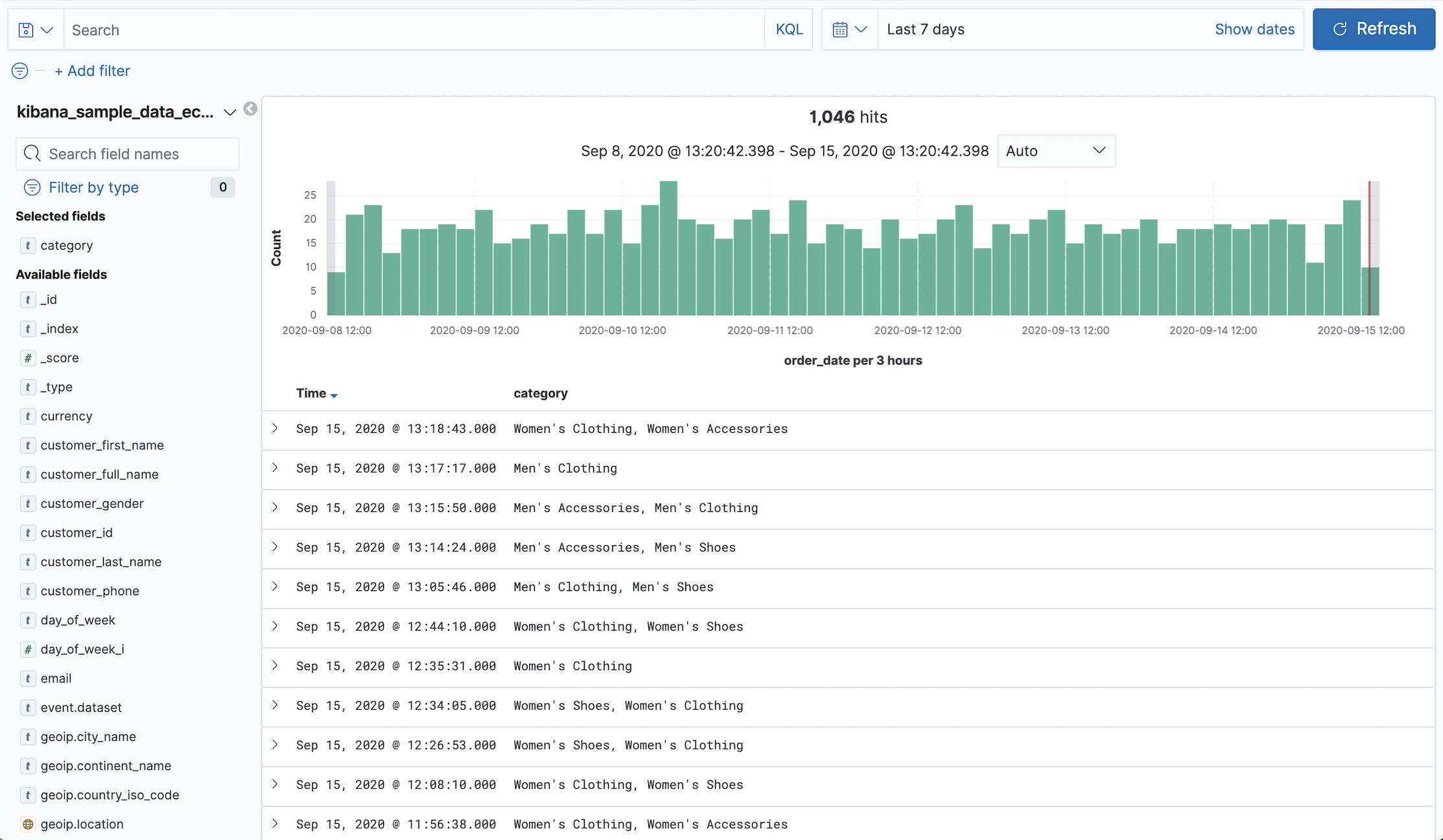Click the geoip.location globe type icon

28,824
